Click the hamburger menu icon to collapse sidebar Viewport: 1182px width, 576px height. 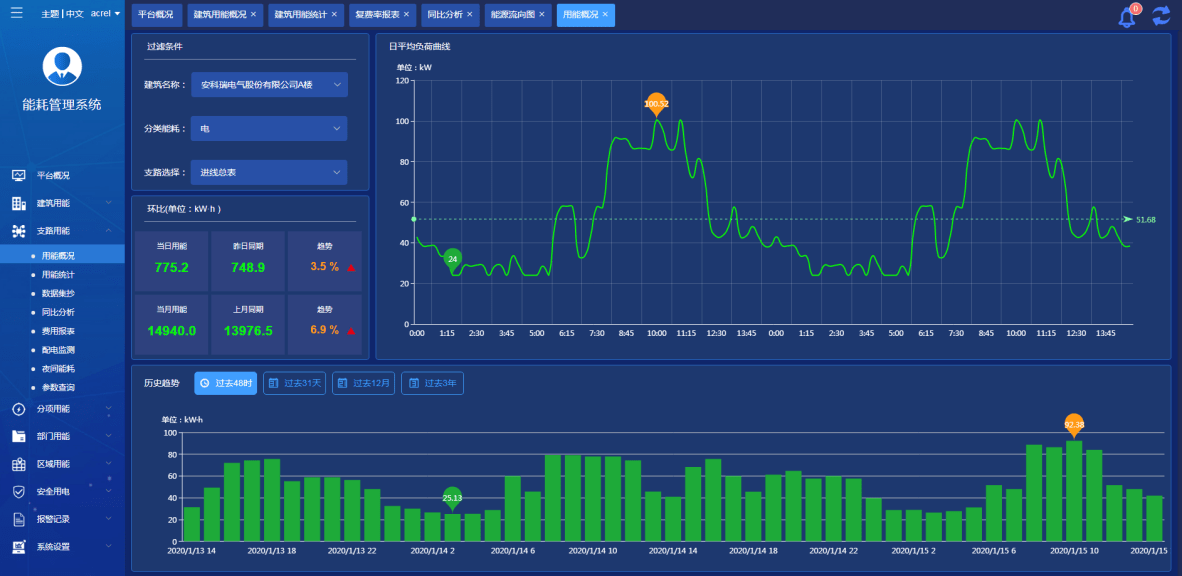click(17, 13)
